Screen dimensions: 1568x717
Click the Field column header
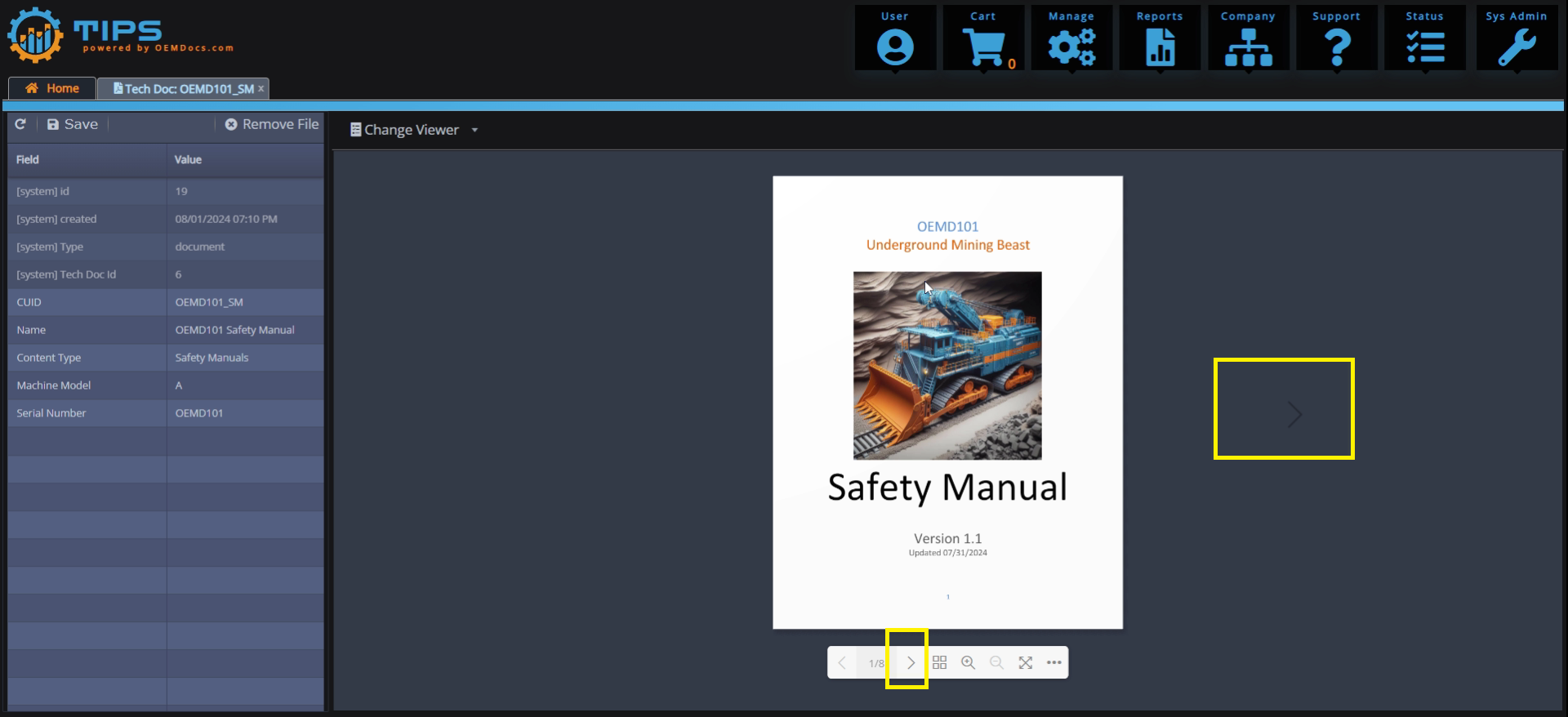click(87, 160)
